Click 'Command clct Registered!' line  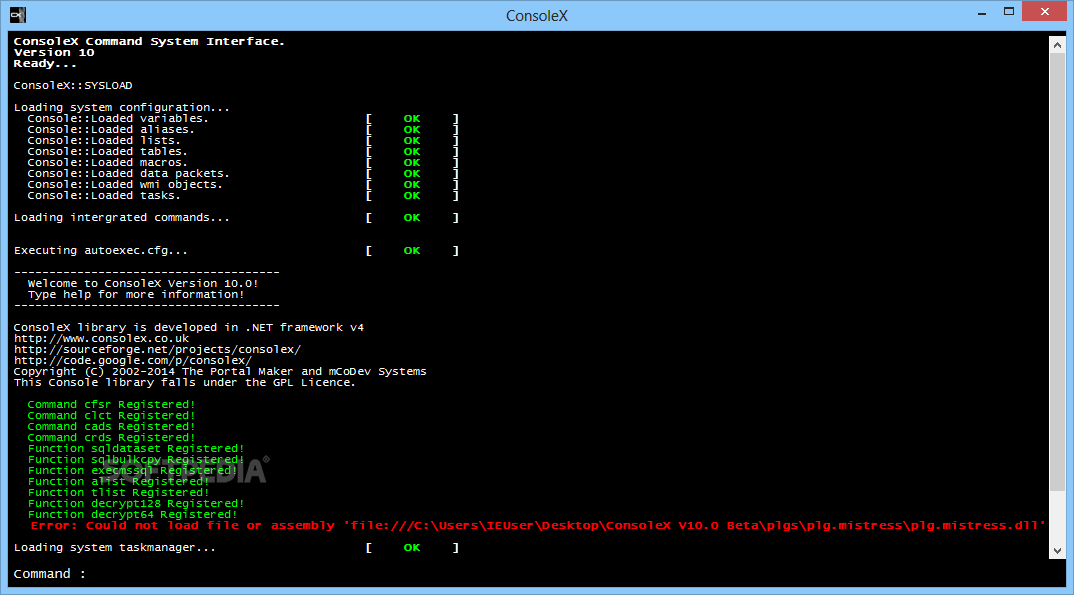click(x=112, y=416)
